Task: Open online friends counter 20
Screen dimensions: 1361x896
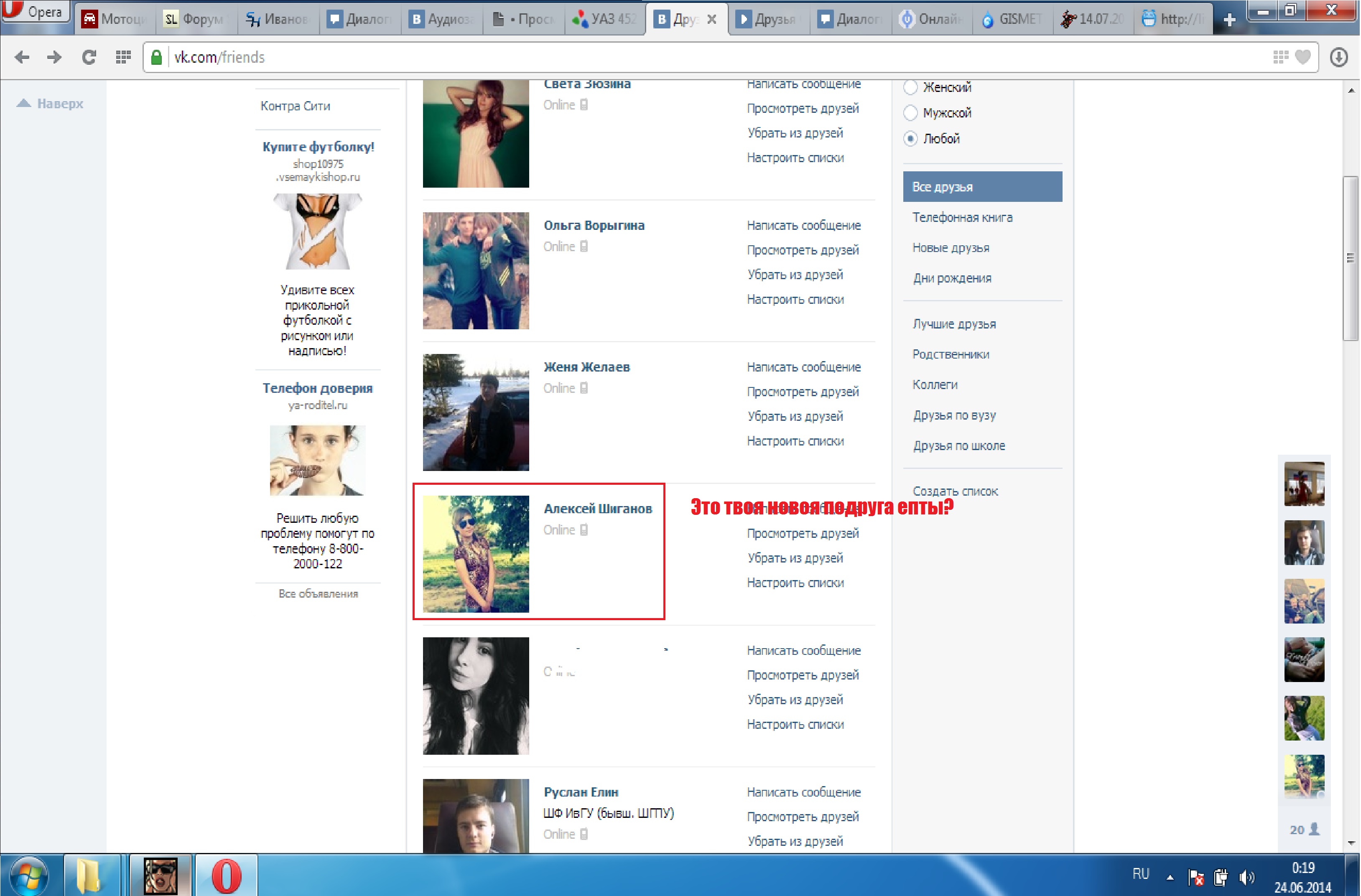Action: [1304, 829]
